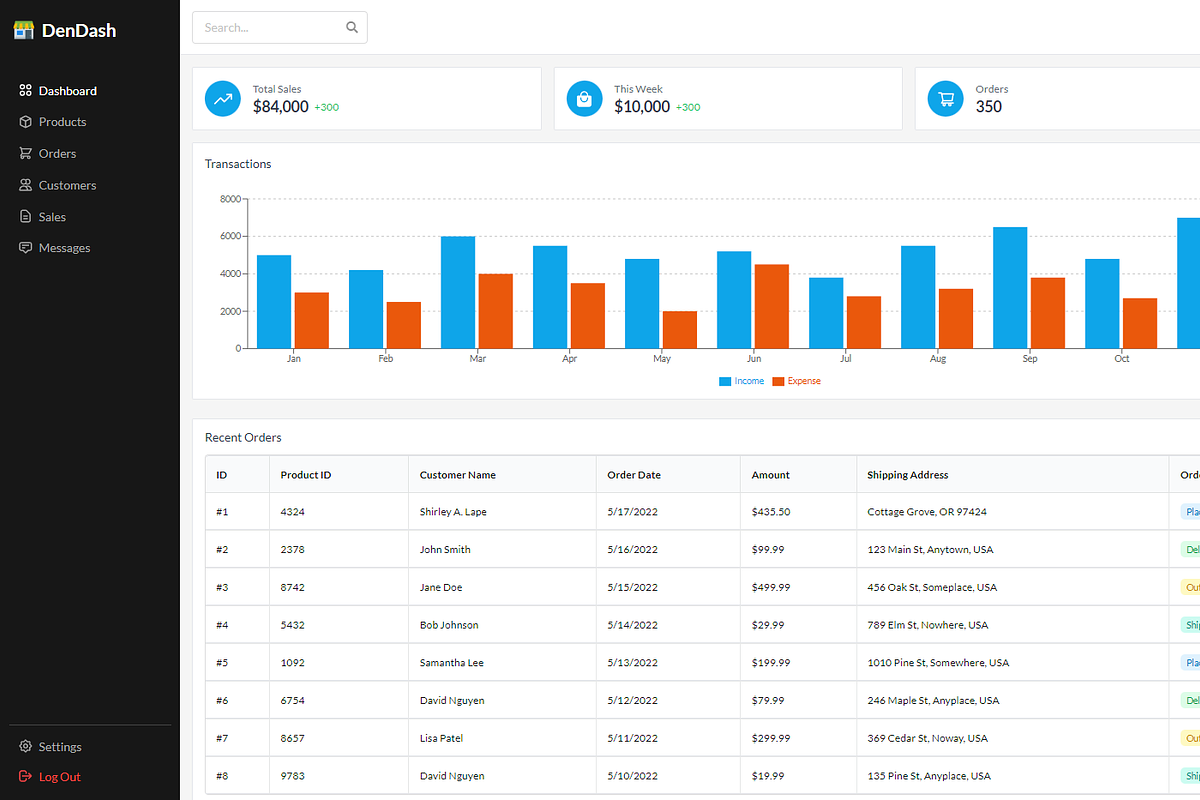Click address 369 Cedar St, Noway, USA
1200x800 pixels.
pos(927,739)
